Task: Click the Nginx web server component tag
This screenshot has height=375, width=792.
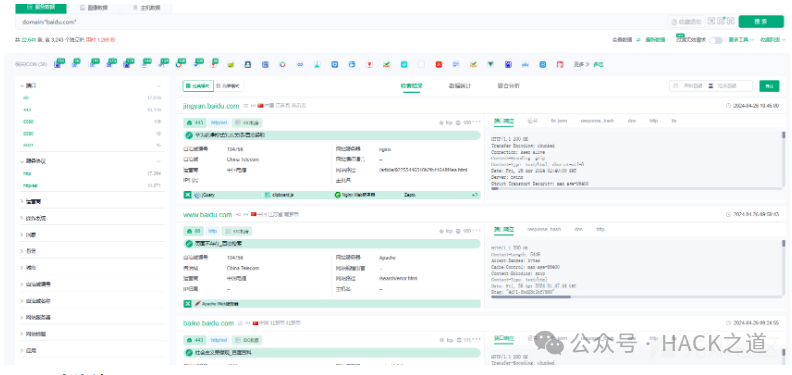Action: click(x=355, y=195)
